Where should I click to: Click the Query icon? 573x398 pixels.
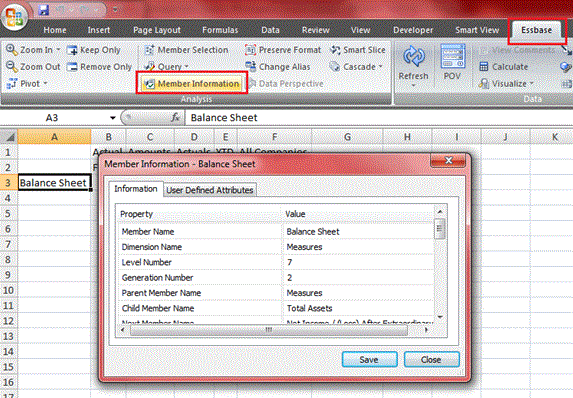tap(149, 67)
